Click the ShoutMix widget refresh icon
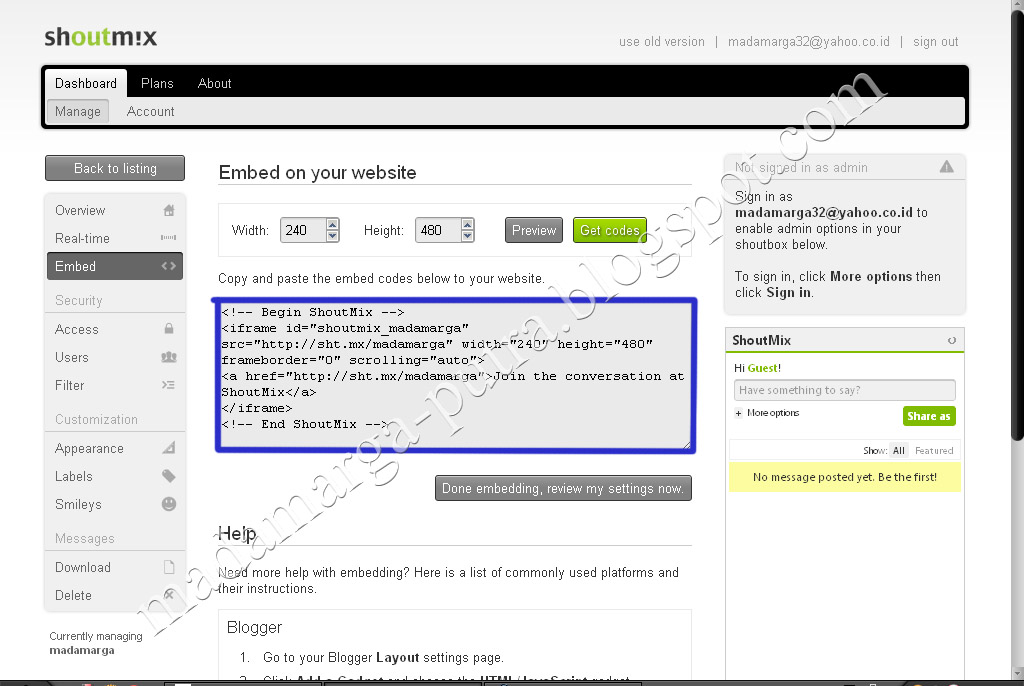The image size is (1024, 686). point(952,340)
